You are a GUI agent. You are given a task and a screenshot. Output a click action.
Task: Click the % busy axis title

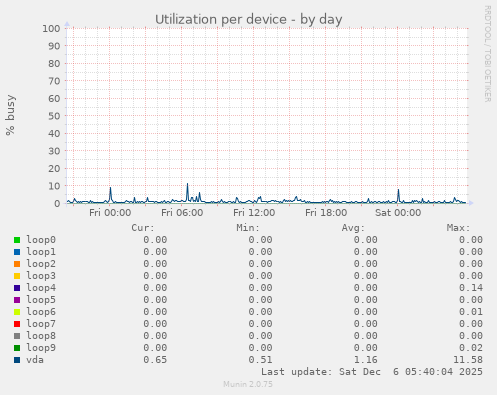[10, 115]
